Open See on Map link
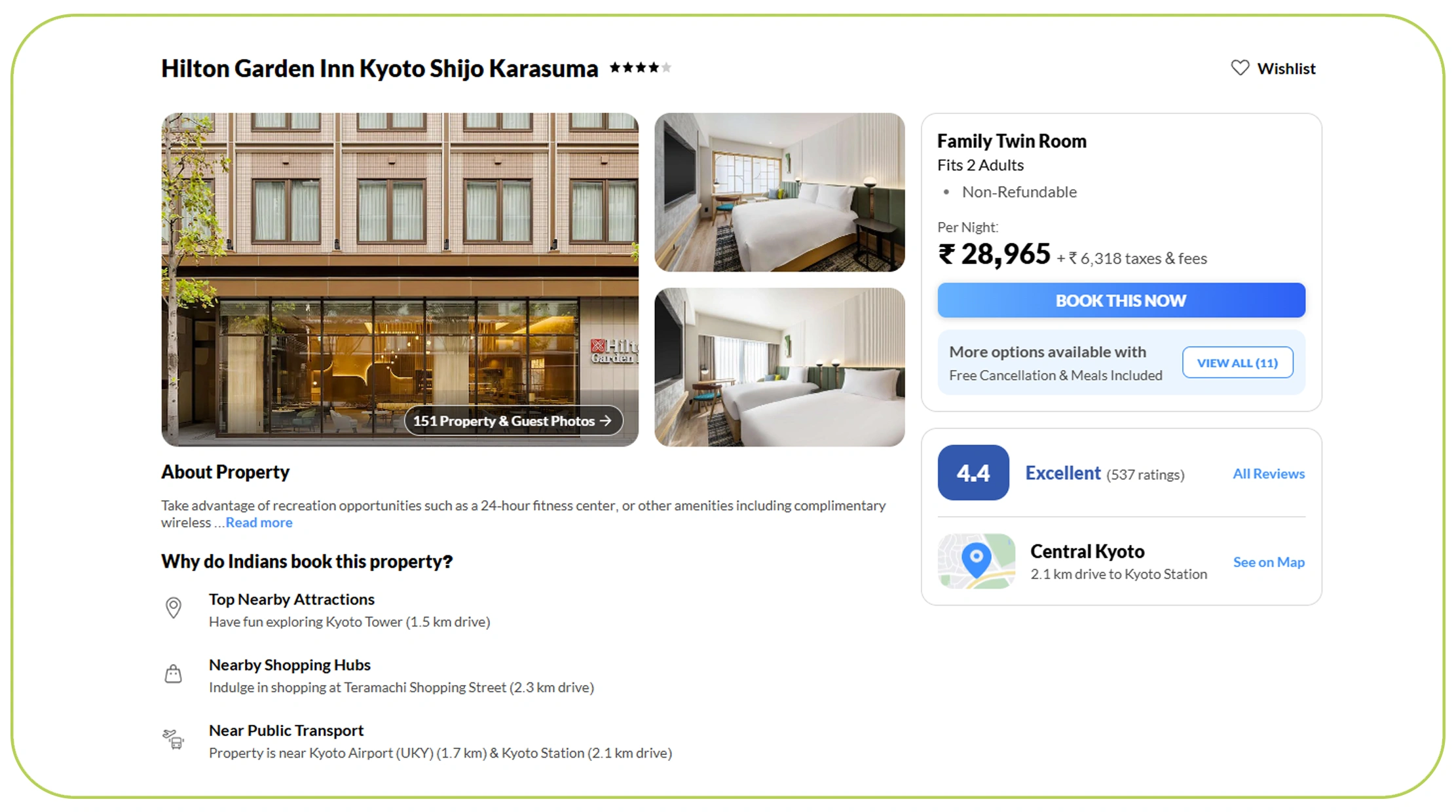Image resolution: width=1456 pixels, height=812 pixels. pyautogui.click(x=1269, y=562)
